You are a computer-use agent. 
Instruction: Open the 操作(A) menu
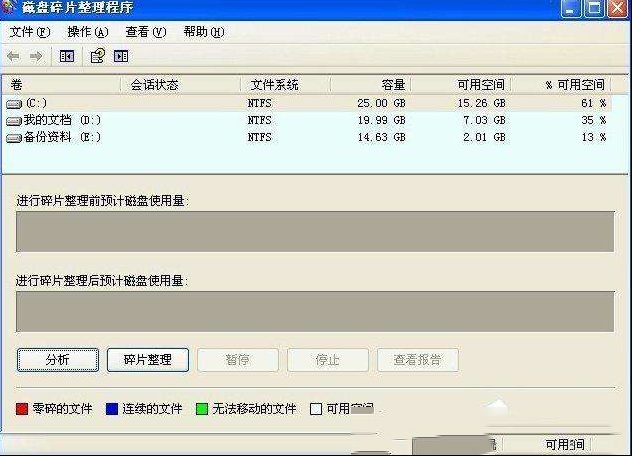click(x=88, y=32)
